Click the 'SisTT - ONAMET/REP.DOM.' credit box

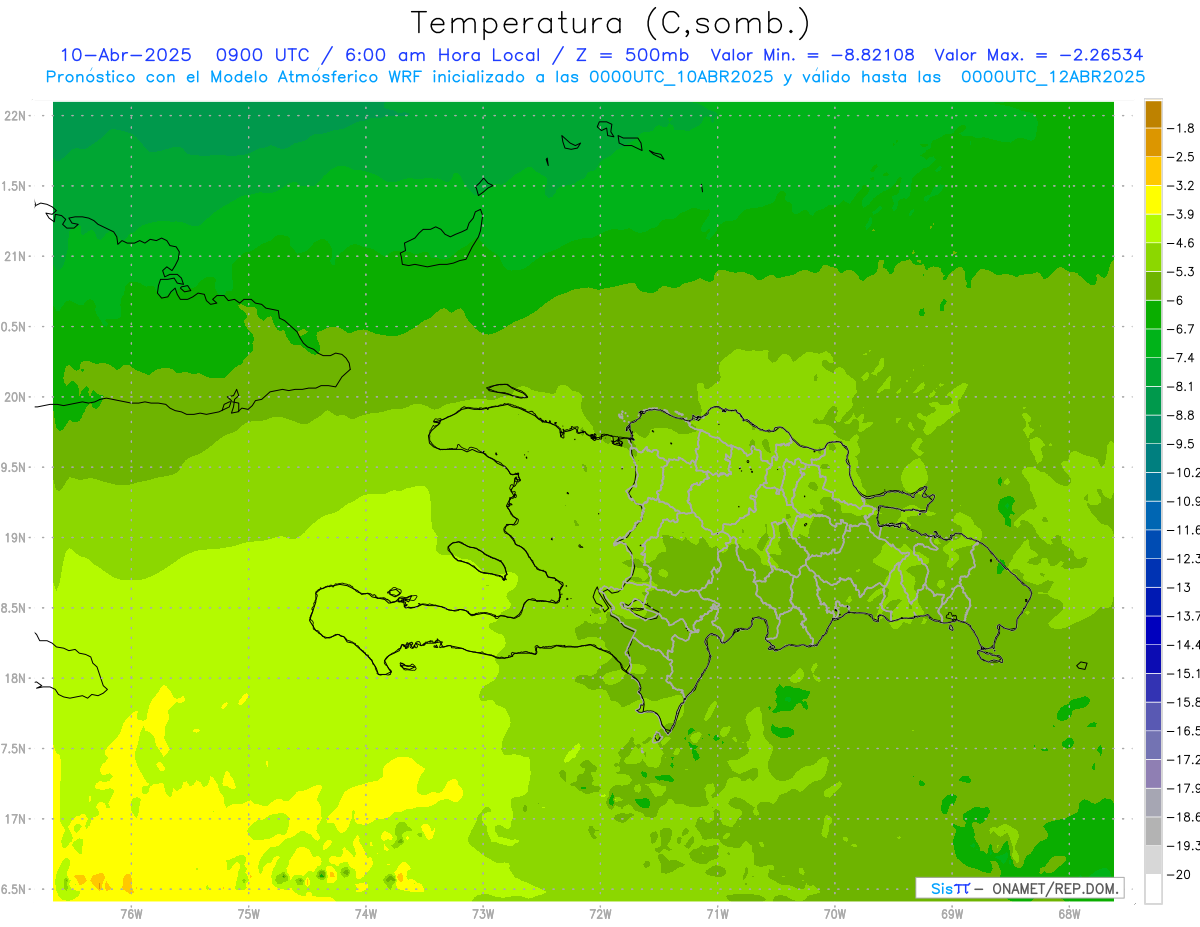pos(1020,888)
